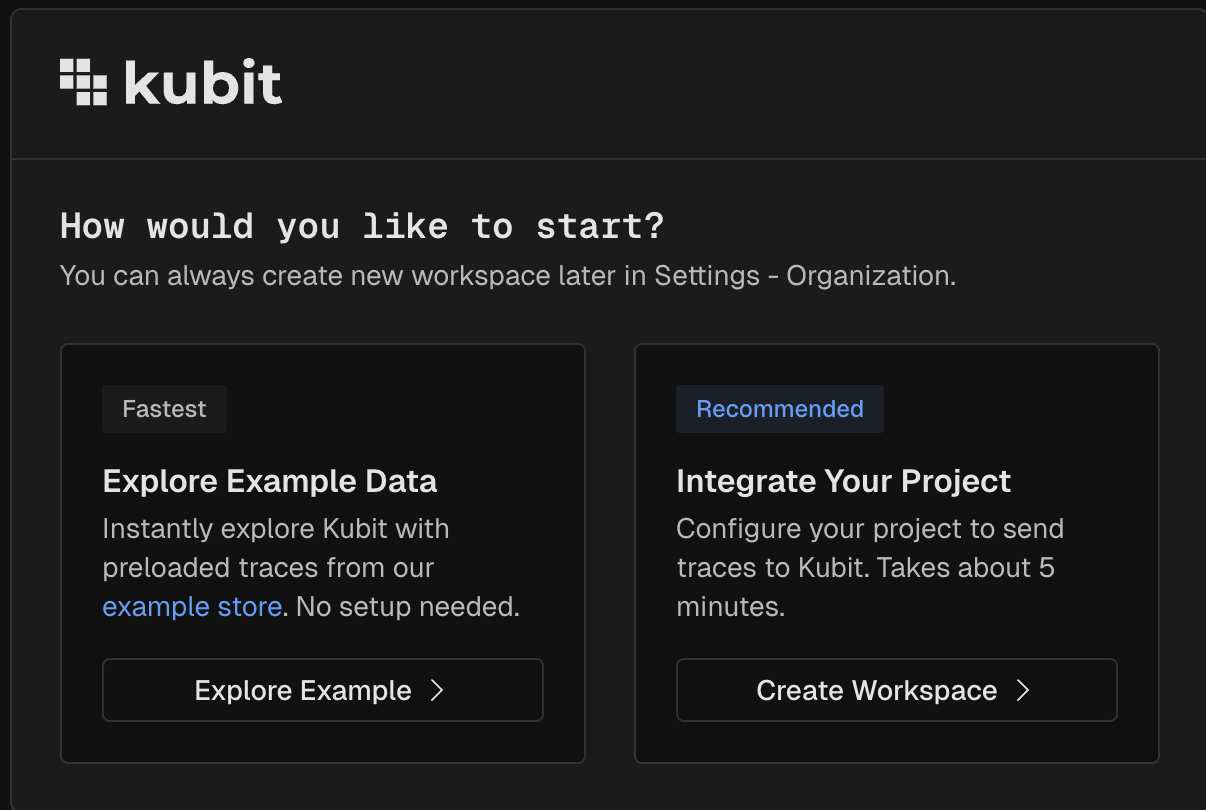
Task: Click the "How would you like to start?" heading
Action: click(362, 226)
